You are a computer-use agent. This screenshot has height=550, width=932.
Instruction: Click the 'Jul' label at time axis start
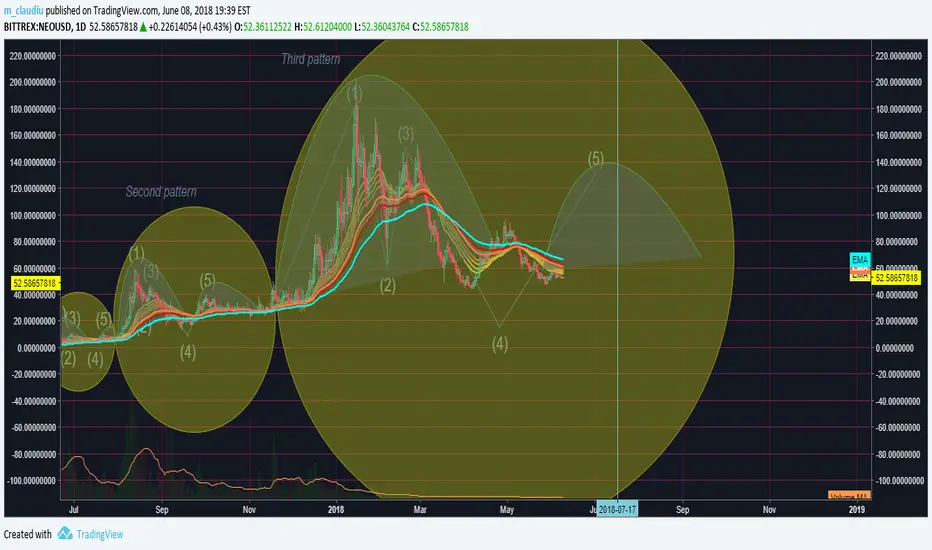(x=74, y=510)
